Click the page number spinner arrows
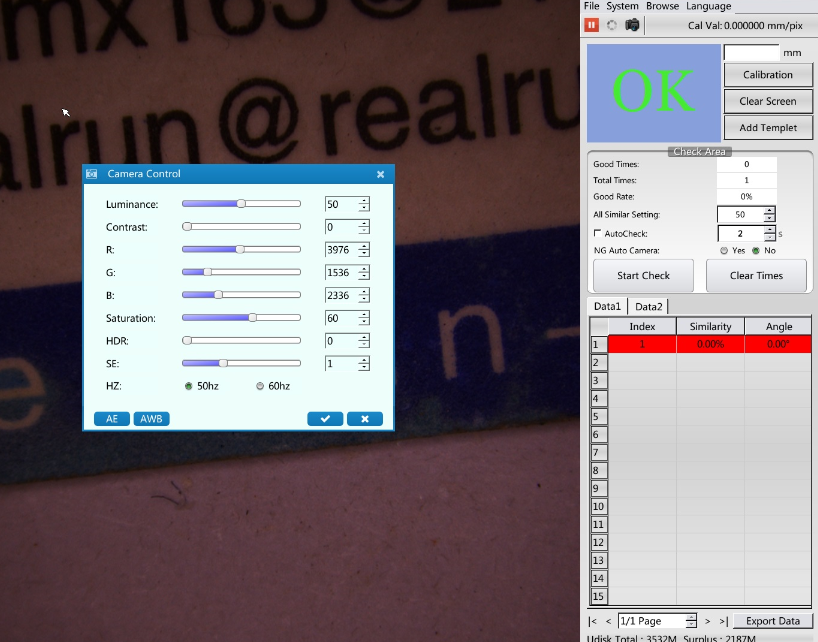Screen dimensions: 818x642 691,621
